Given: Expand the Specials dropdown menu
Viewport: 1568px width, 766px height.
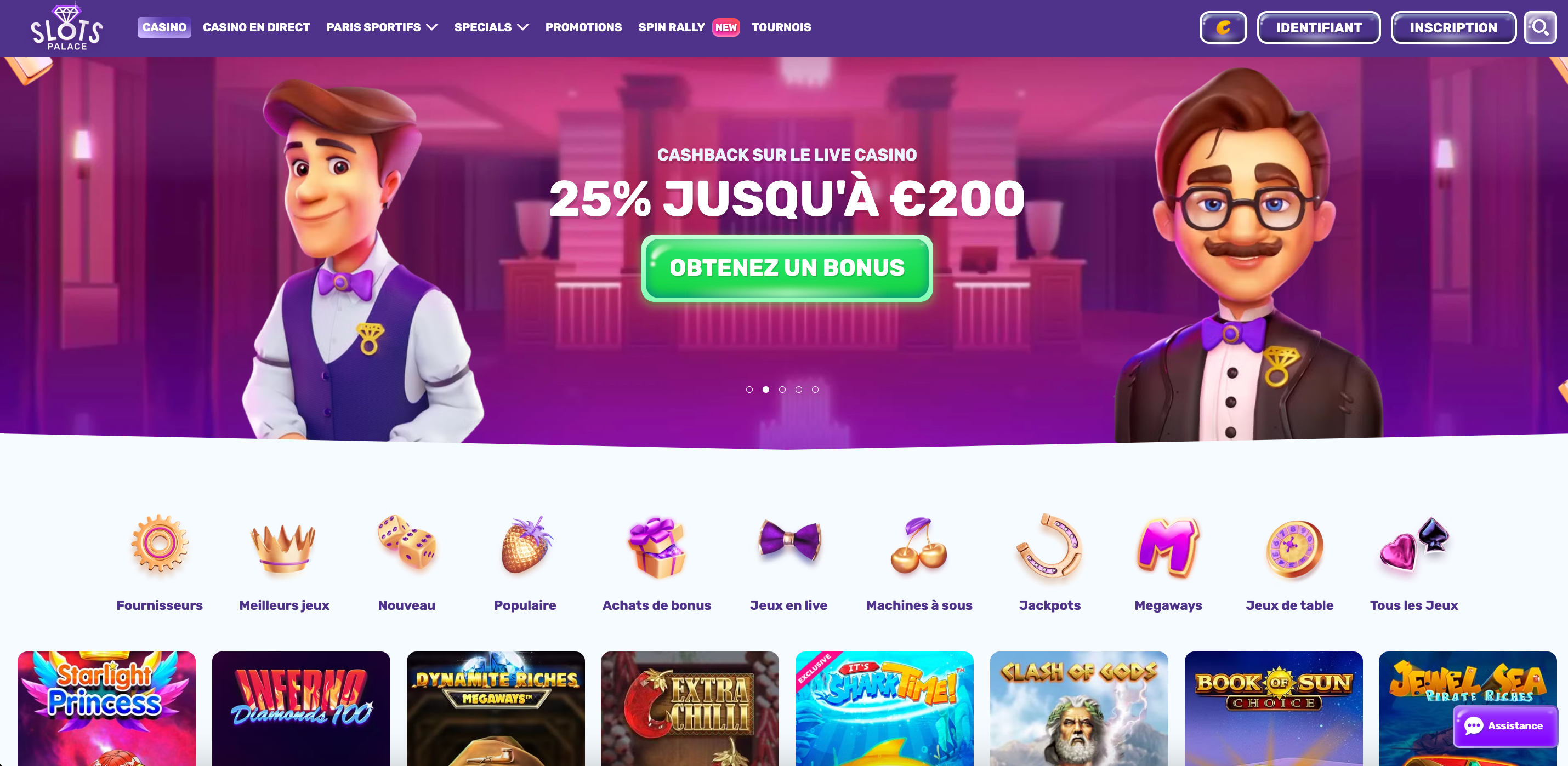Looking at the screenshot, I should tap(491, 27).
